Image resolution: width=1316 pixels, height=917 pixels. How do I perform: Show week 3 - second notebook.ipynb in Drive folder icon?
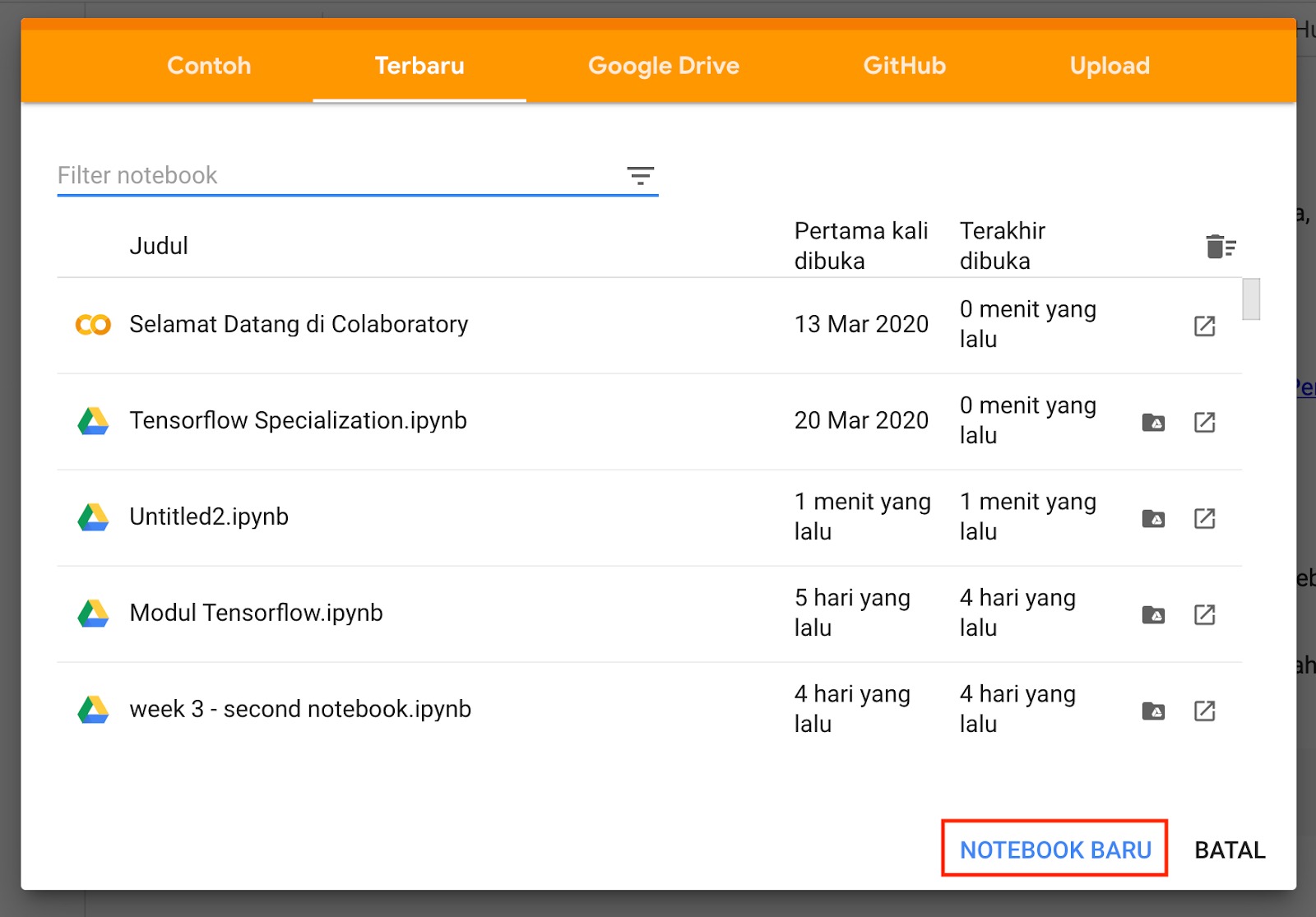coord(1153,711)
